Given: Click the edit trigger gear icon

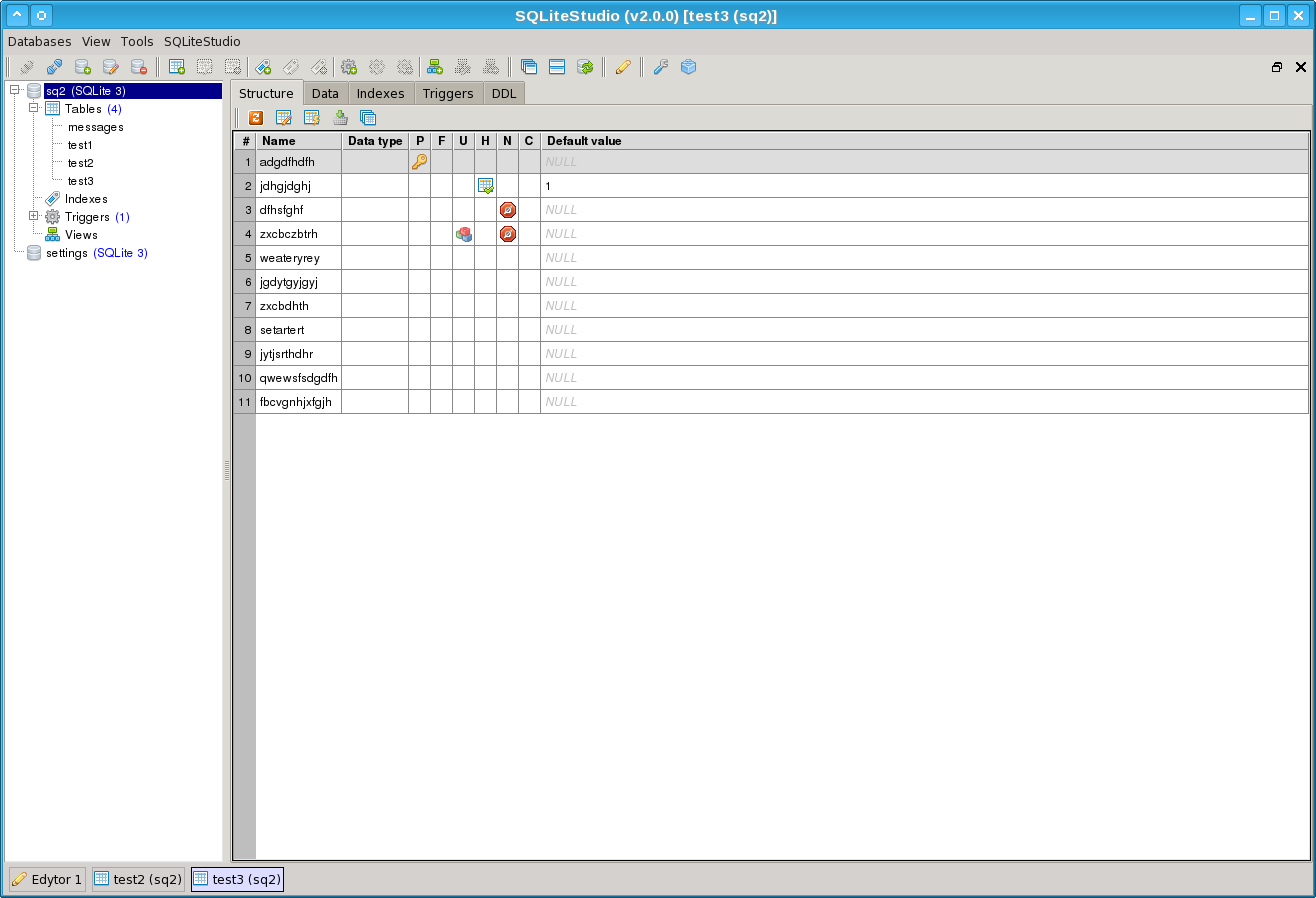Looking at the screenshot, I should [x=377, y=67].
